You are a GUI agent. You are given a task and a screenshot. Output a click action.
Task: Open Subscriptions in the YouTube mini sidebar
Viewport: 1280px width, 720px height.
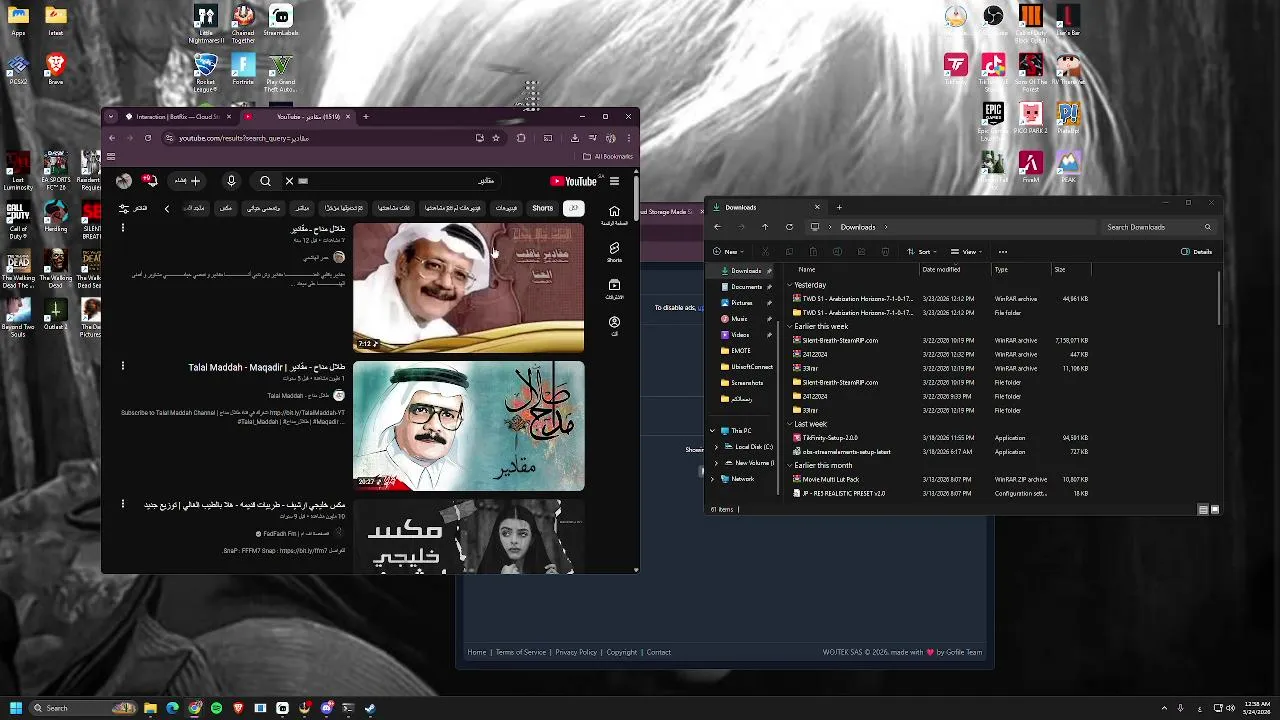click(x=614, y=289)
